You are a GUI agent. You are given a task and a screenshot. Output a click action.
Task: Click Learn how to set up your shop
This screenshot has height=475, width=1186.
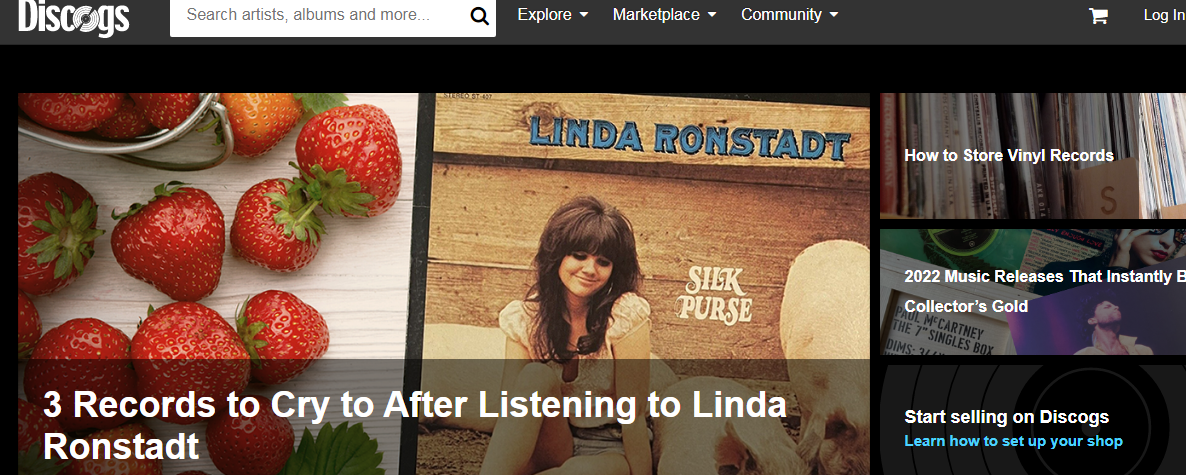tap(1014, 441)
